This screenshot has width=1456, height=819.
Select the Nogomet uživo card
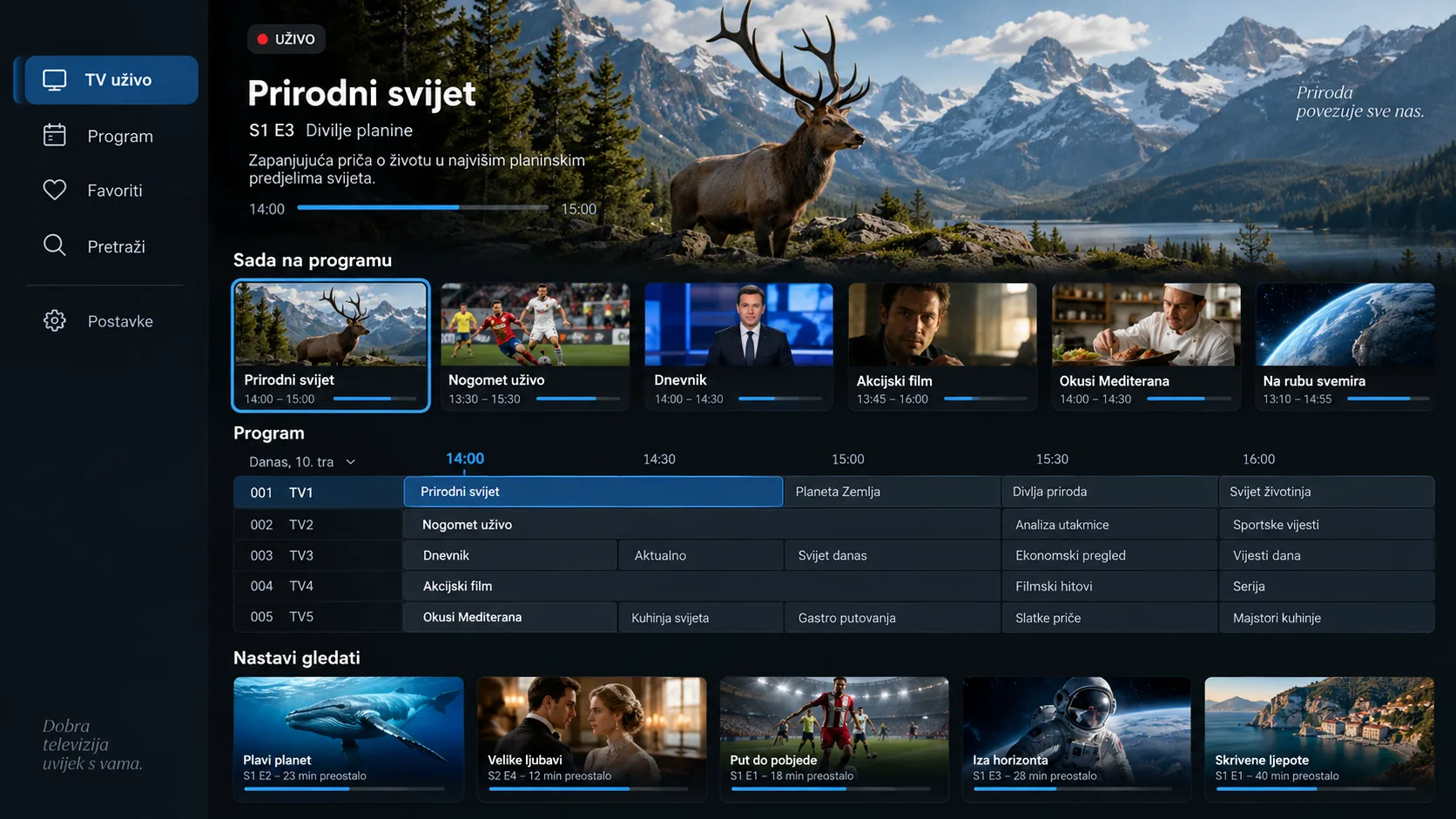[x=535, y=346]
